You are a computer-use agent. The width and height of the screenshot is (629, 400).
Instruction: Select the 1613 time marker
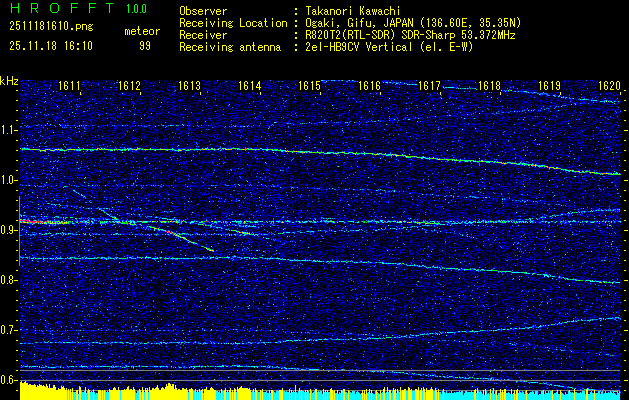[x=190, y=87]
